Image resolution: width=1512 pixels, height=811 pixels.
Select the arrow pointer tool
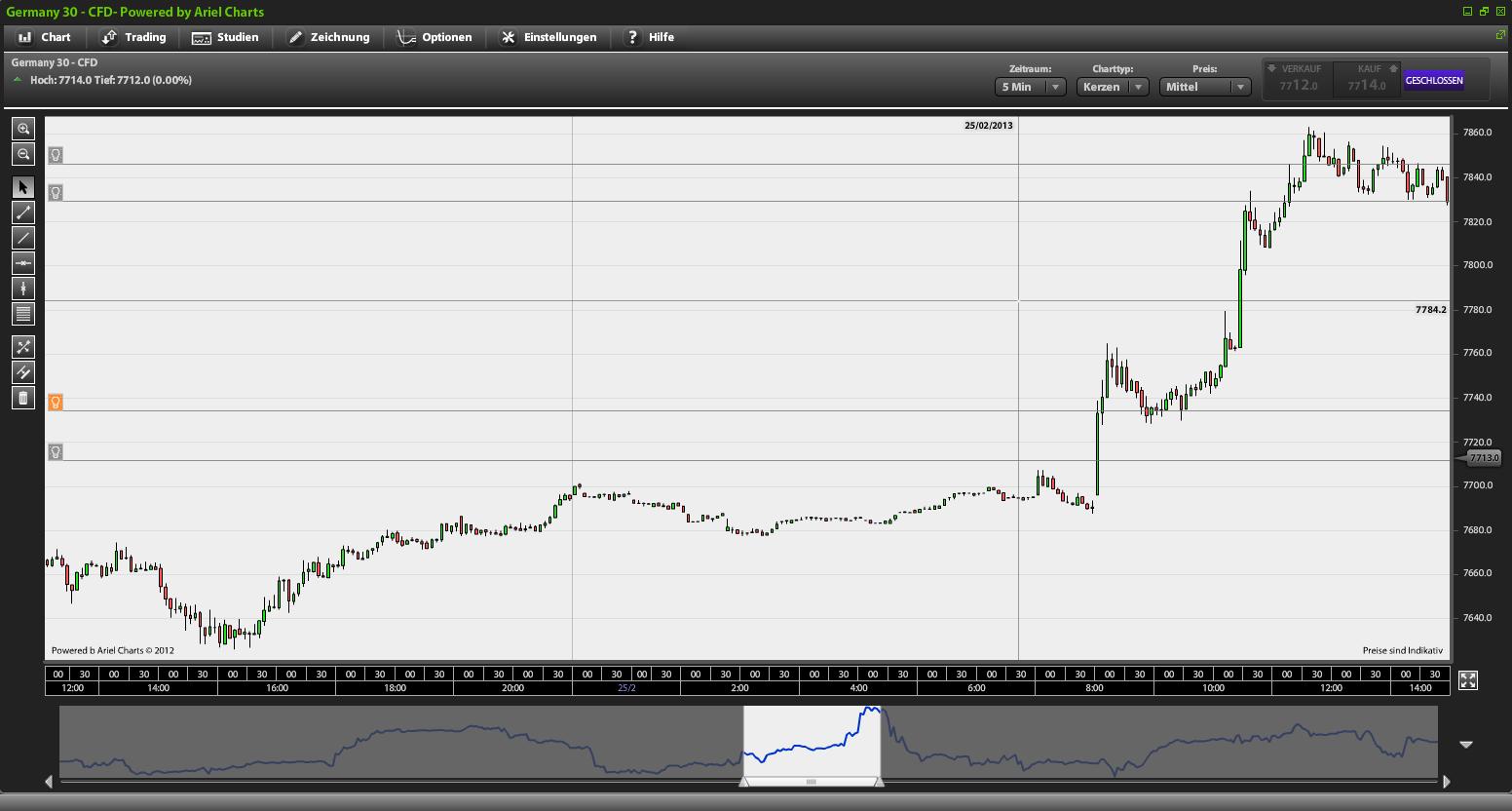pyautogui.click(x=23, y=187)
